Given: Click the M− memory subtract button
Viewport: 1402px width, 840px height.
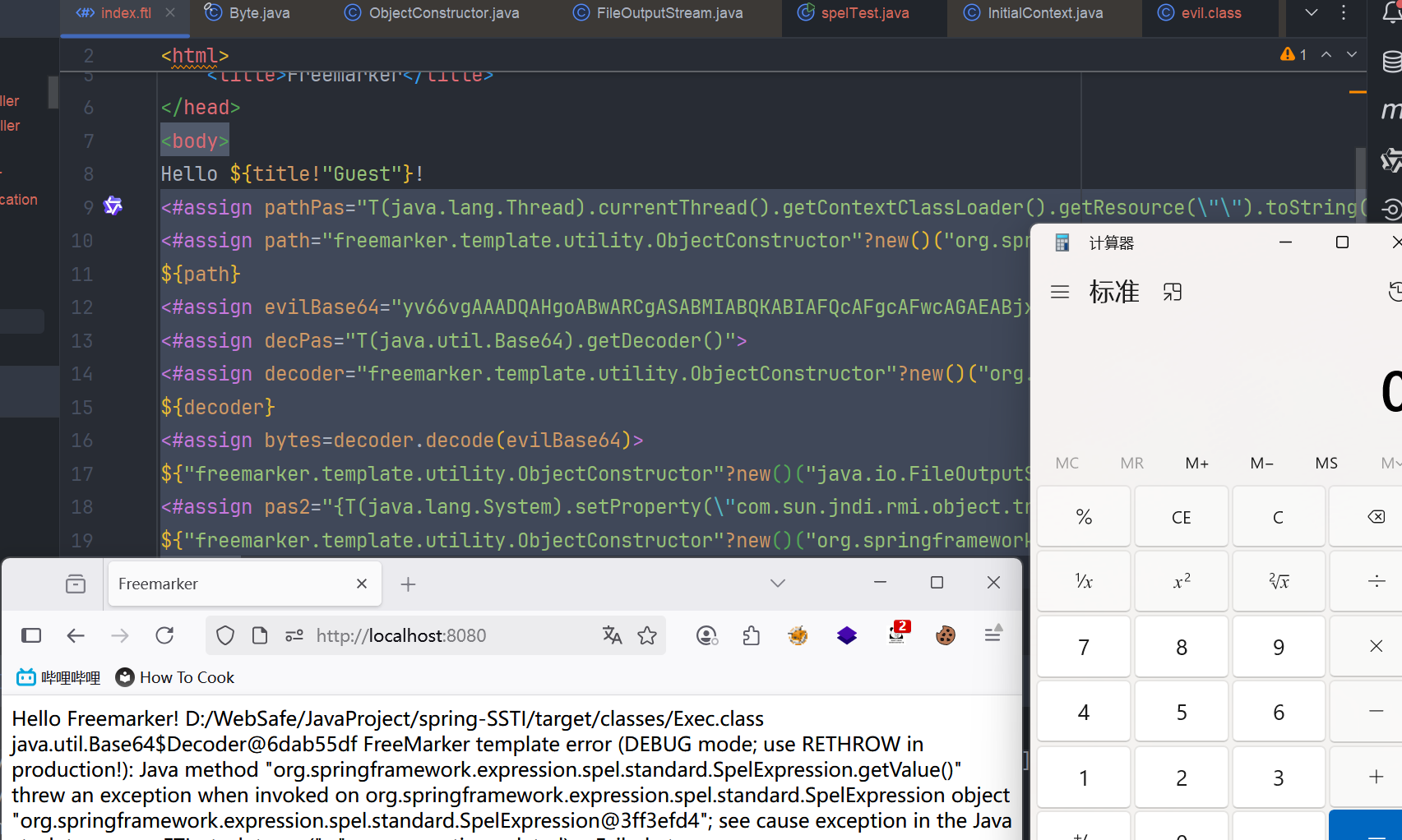Looking at the screenshot, I should point(1262,463).
